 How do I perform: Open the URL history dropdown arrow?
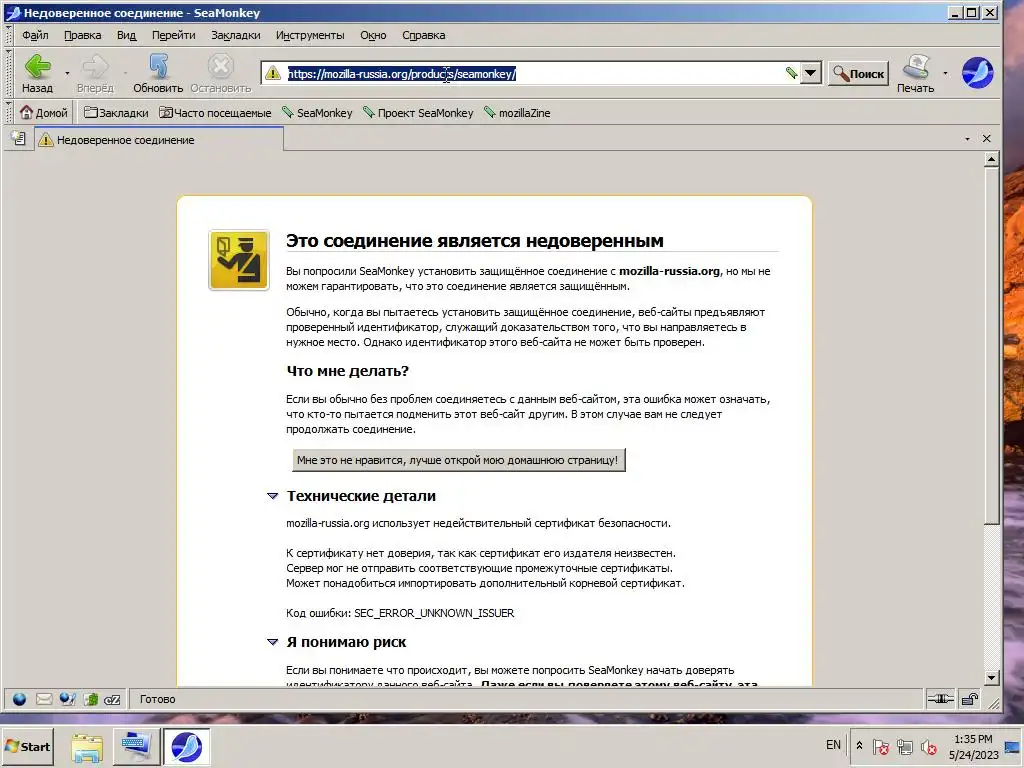point(810,73)
